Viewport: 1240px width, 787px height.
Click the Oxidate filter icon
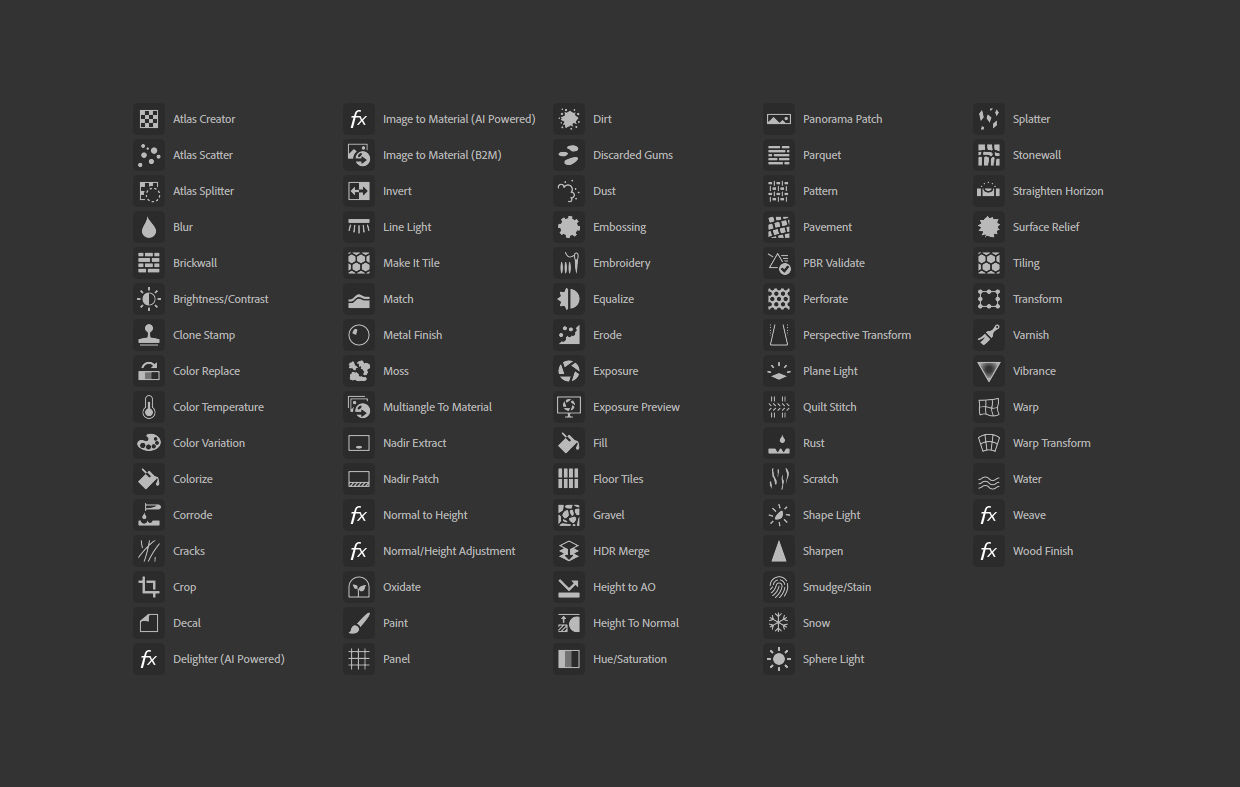359,587
